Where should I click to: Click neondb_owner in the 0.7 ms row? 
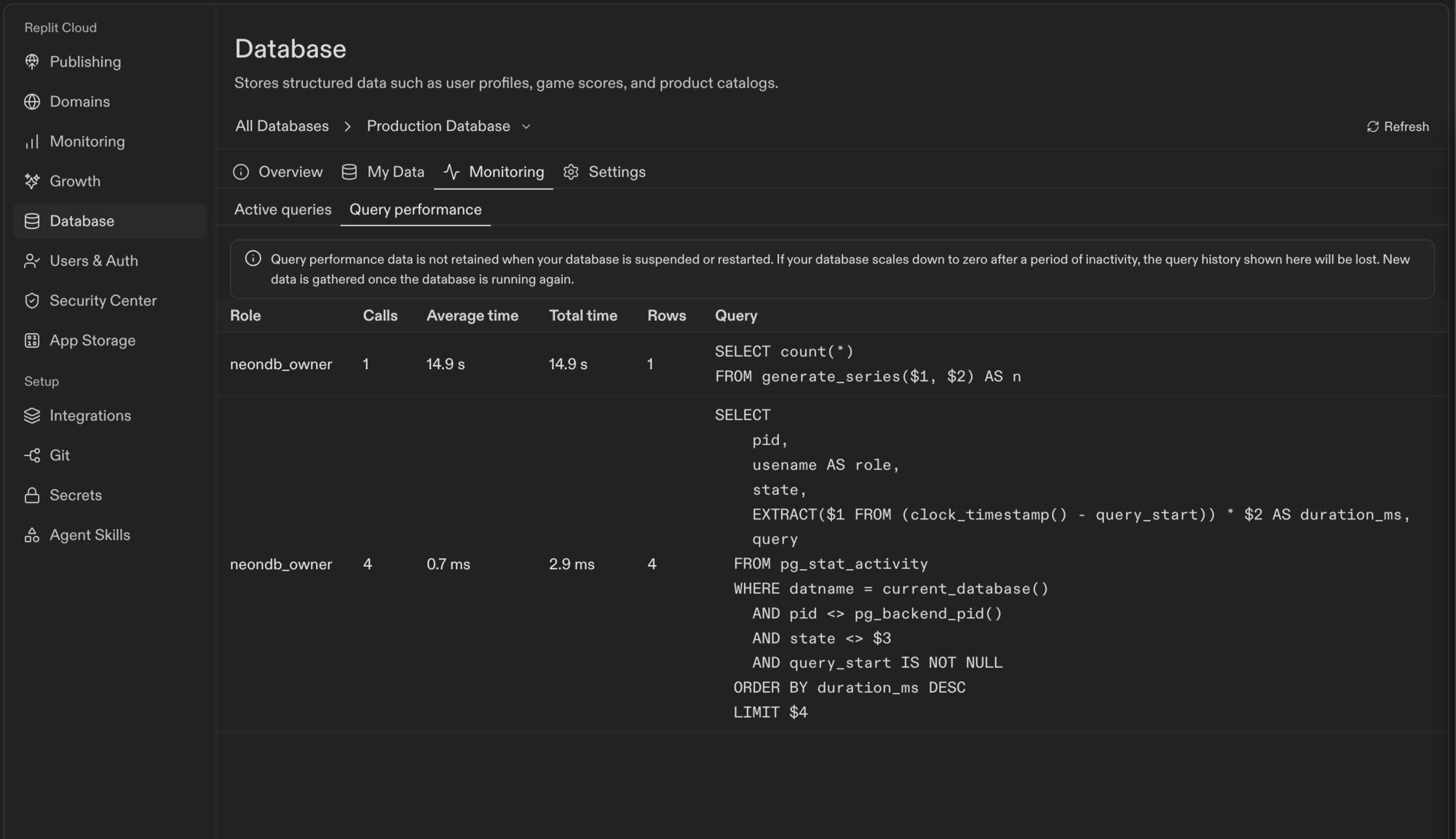click(x=281, y=564)
